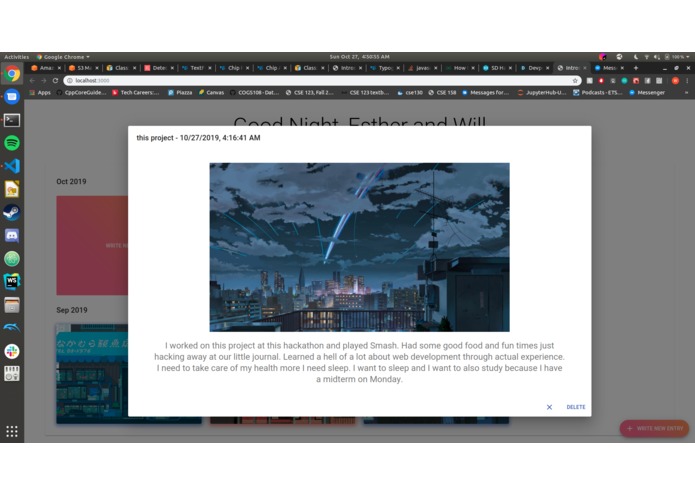Image resolution: width=695 pixels, height=494 pixels.
Task: Open the green Atom-style app in dock
Action: [x=12, y=259]
